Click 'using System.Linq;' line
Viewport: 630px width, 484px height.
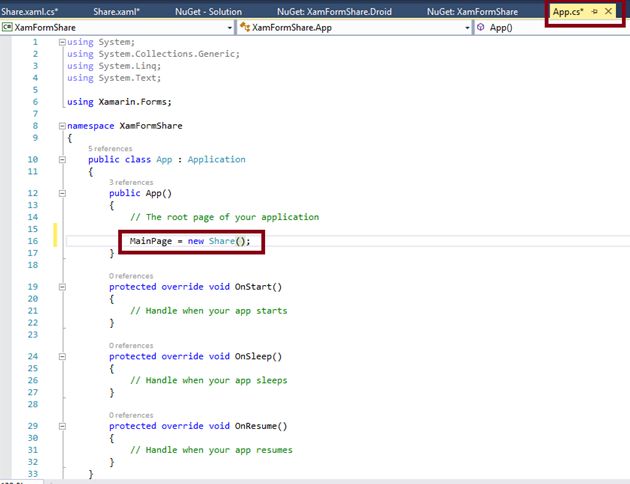[x=114, y=66]
